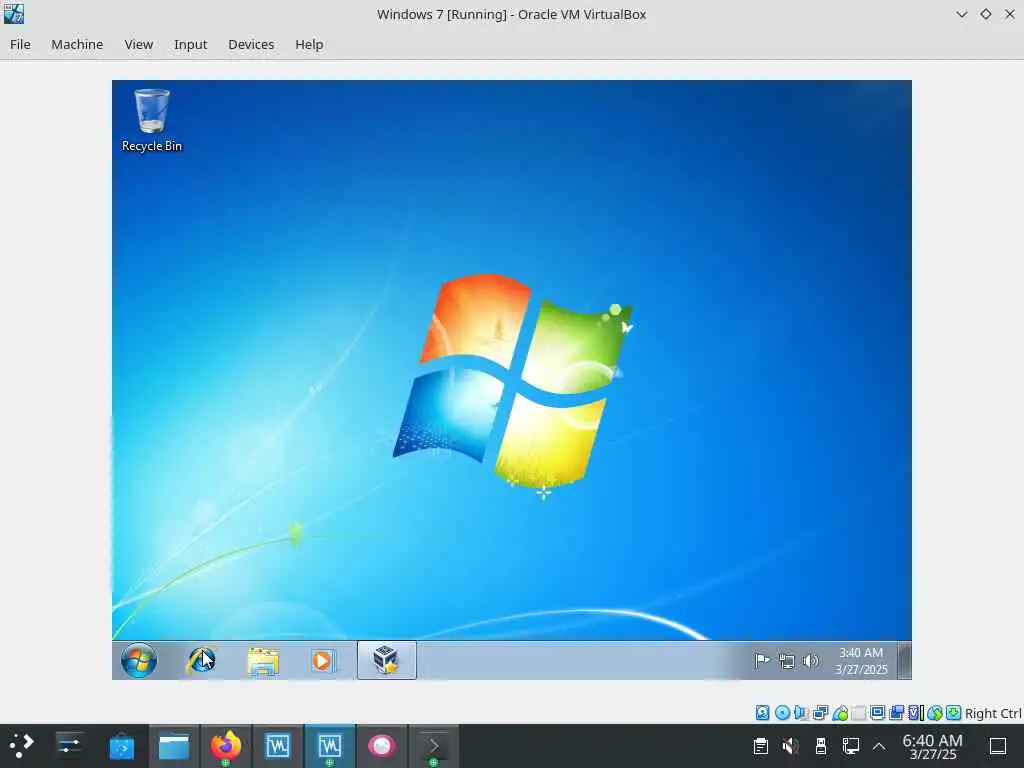Viewport: 1024px width, 768px height.
Task: Unmute the host volume tray icon
Action: point(790,746)
